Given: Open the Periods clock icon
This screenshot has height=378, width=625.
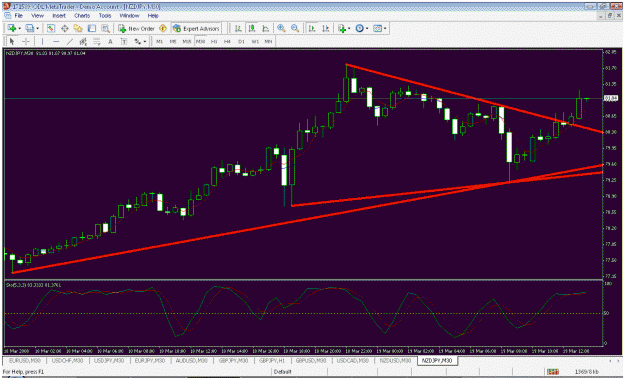Looking at the screenshot, I should click(360, 28).
